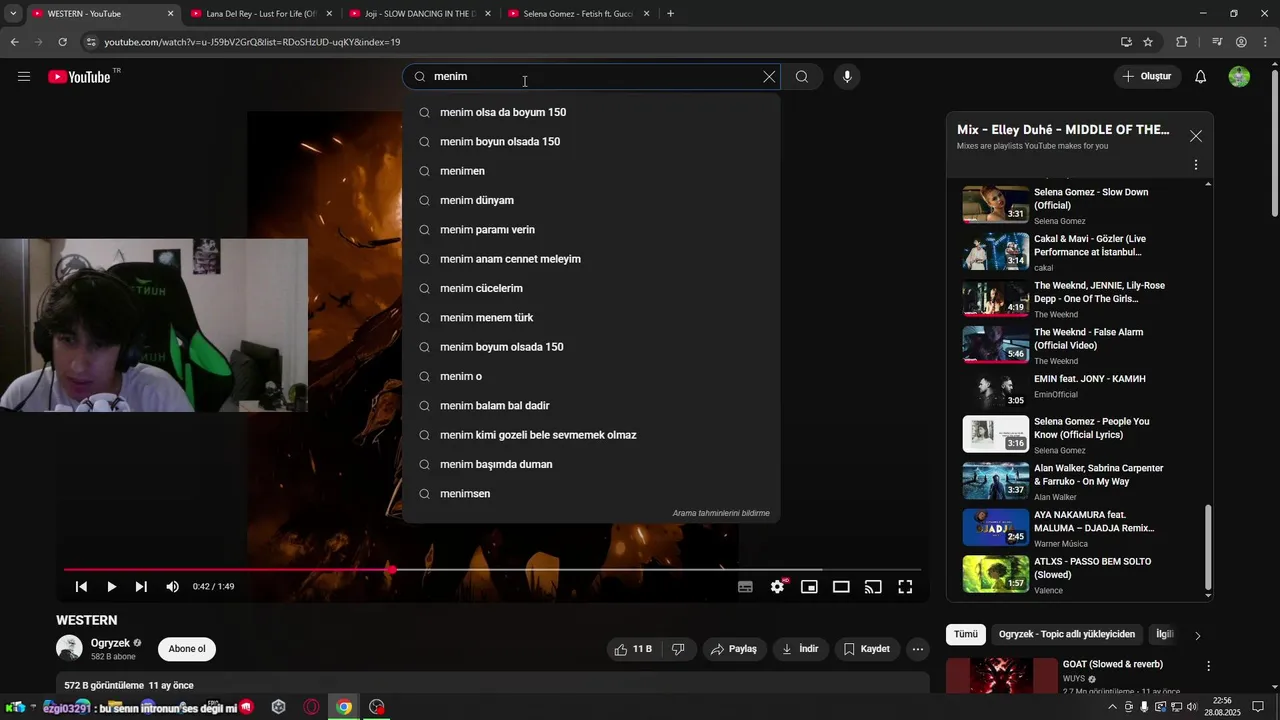
Task: Download the video with İndir
Action: [800, 649]
